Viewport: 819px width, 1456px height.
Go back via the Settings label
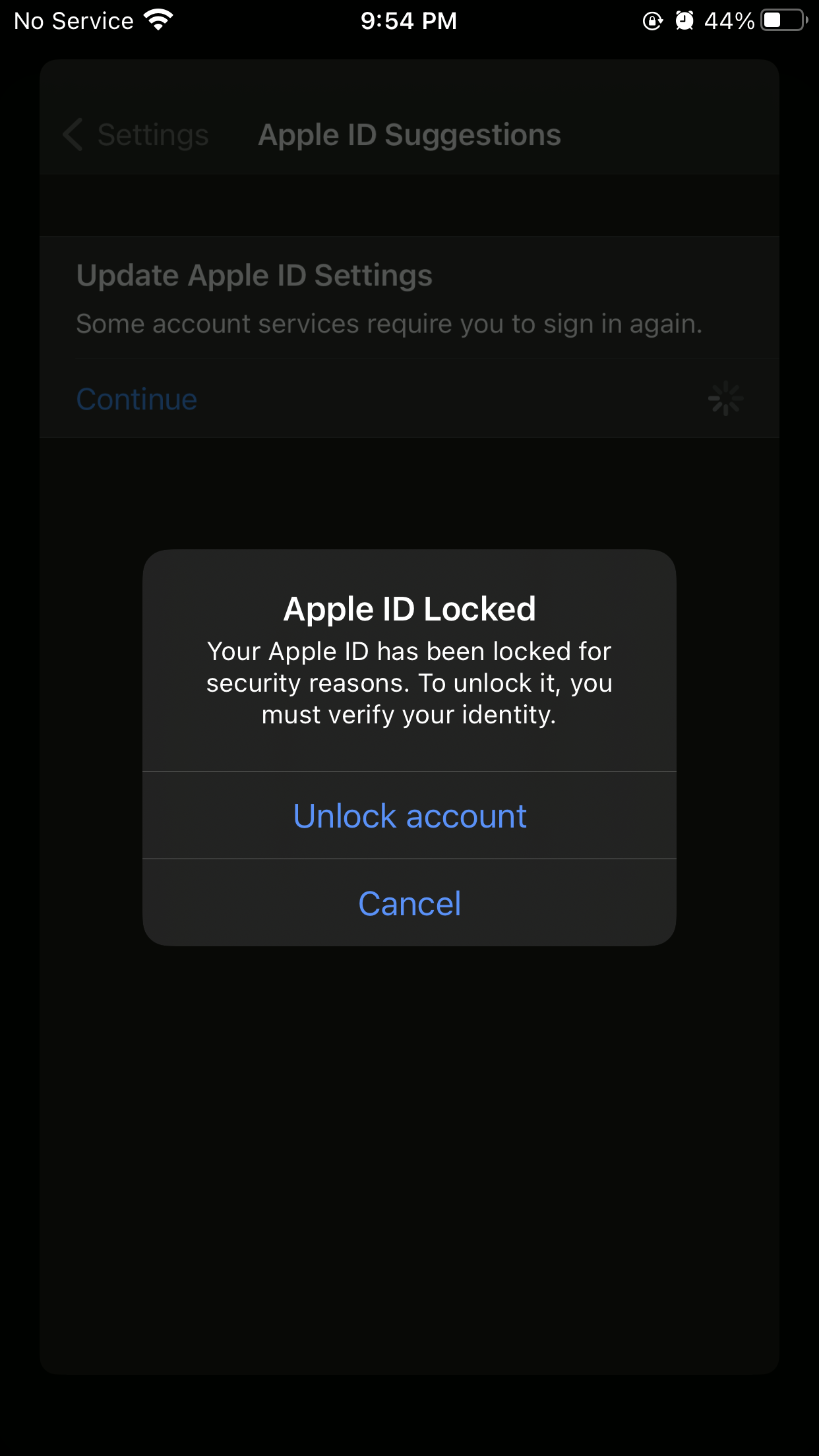point(153,135)
